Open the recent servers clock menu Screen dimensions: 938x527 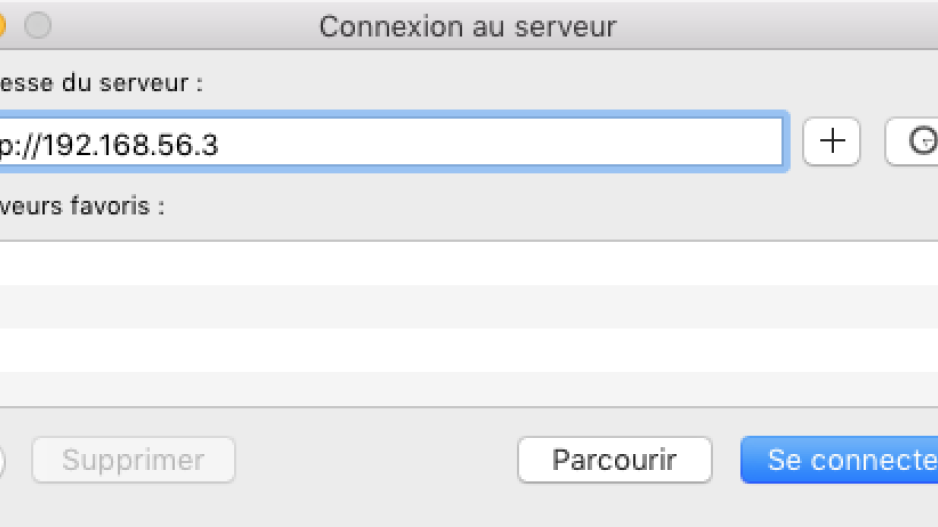pyautogui.click(x=912, y=142)
